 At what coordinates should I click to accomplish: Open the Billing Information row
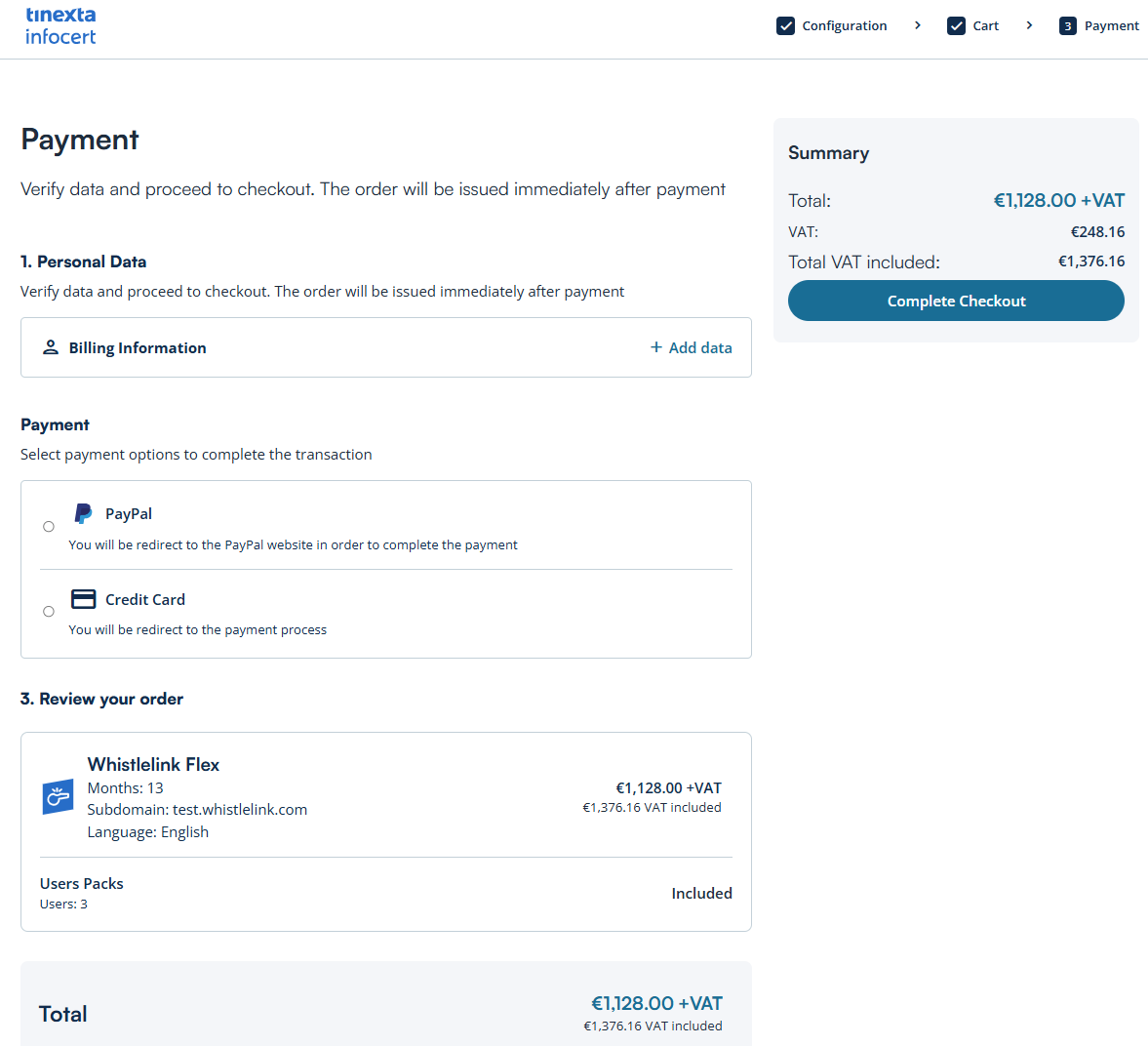138,347
